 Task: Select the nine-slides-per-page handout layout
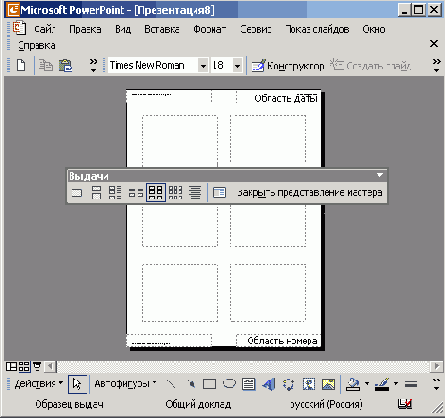click(x=175, y=193)
